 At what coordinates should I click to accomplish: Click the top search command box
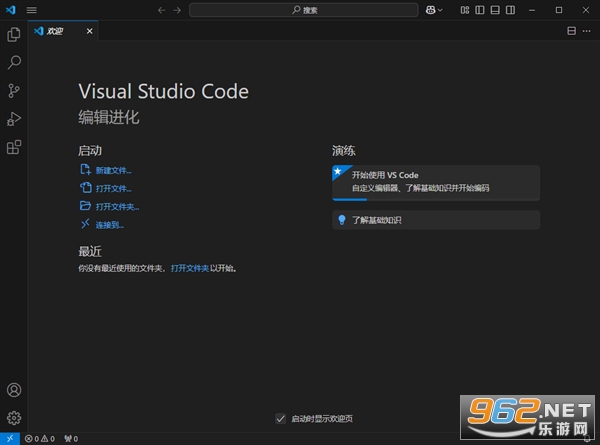click(x=304, y=10)
